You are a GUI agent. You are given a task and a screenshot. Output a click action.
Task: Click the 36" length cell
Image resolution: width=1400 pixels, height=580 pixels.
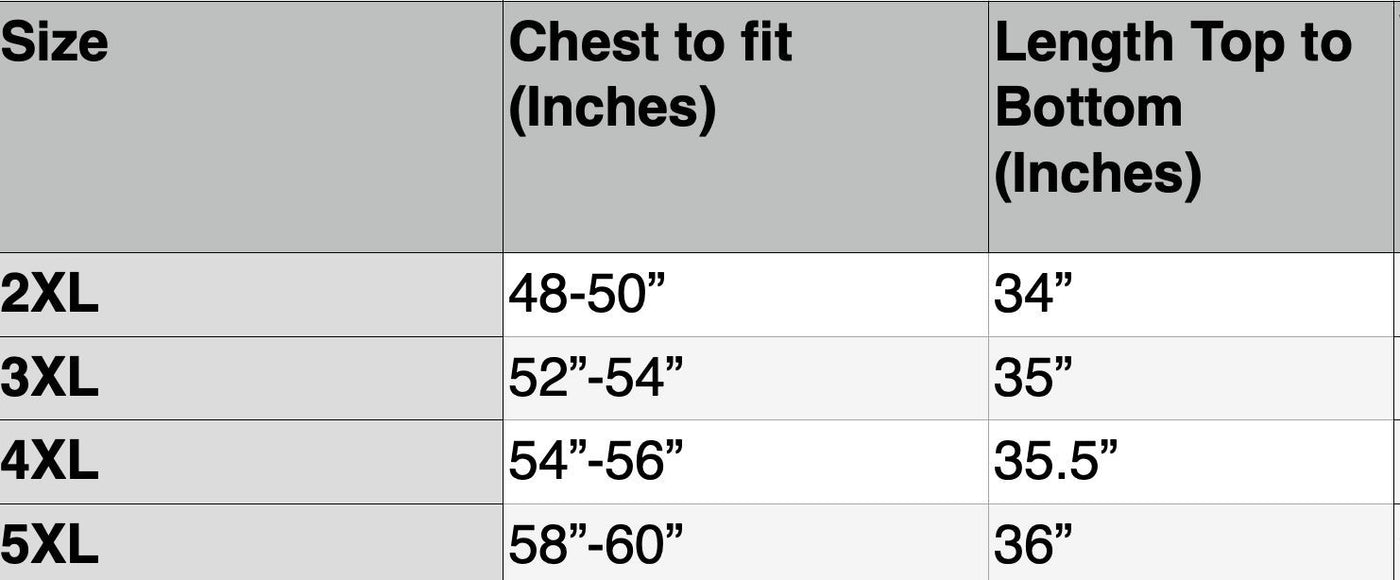point(1033,546)
